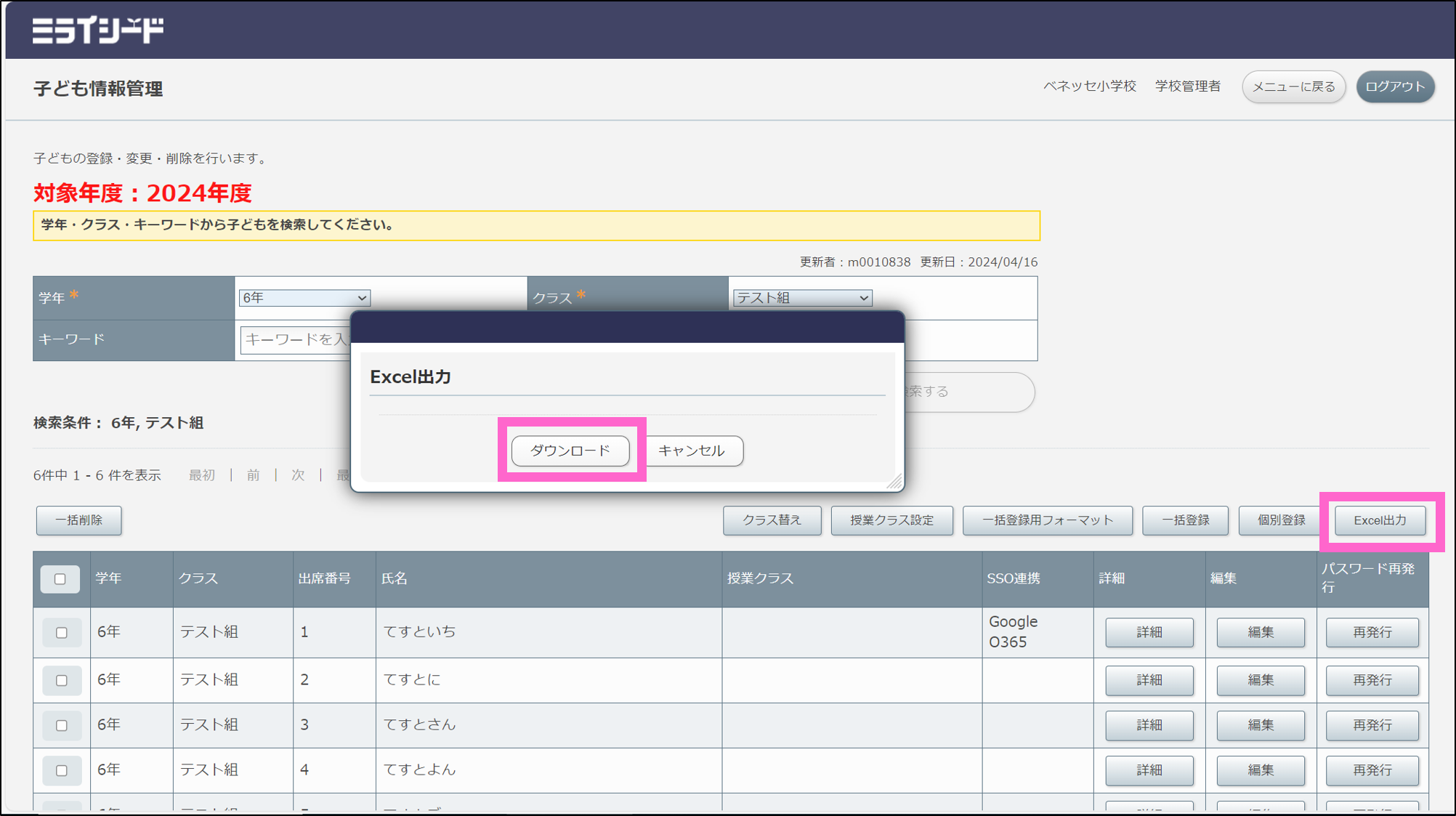Click the ミライシード logo
This screenshot has width=1456, height=816.
pyautogui.click(x=98, y=31)
